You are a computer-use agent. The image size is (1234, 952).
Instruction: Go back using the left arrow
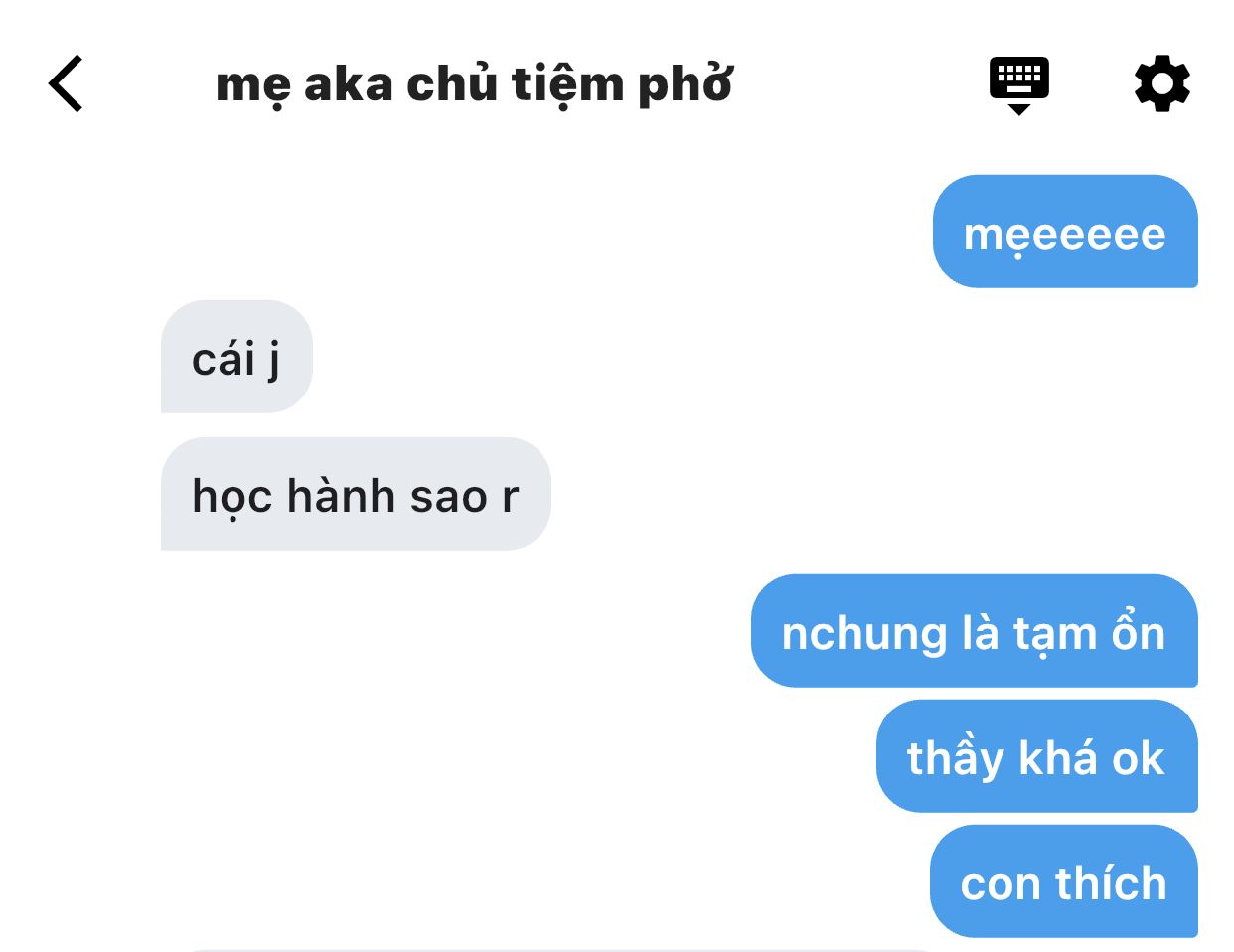pyautogui.click(x=66, y=83)
